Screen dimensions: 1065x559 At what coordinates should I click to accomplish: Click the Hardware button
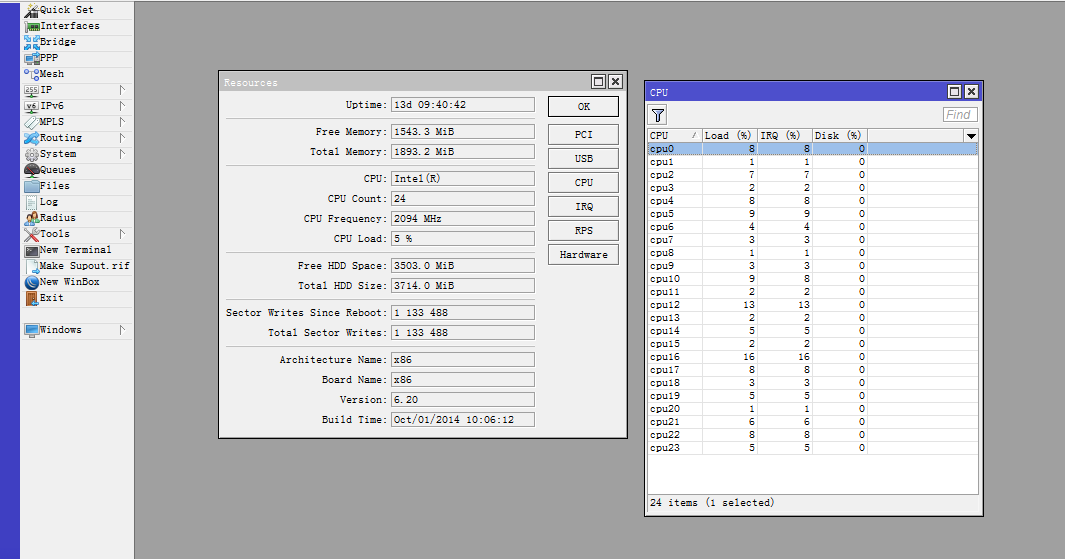coord(583,255)
